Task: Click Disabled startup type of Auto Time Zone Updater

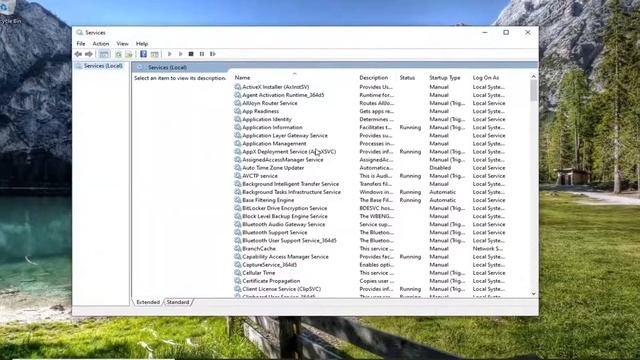Action: (440, 168)
